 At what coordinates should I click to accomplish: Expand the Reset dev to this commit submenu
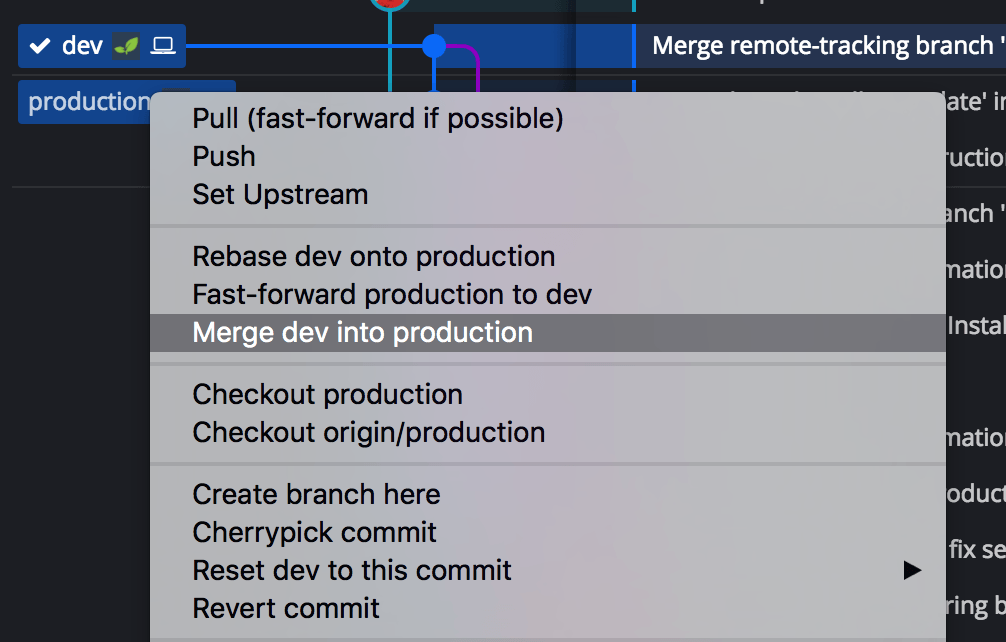click(x=911, y=570)
